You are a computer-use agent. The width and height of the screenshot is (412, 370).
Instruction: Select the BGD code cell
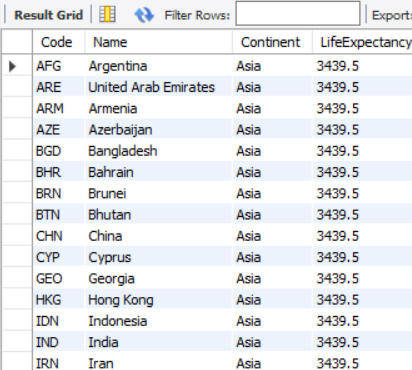point(59,151)
